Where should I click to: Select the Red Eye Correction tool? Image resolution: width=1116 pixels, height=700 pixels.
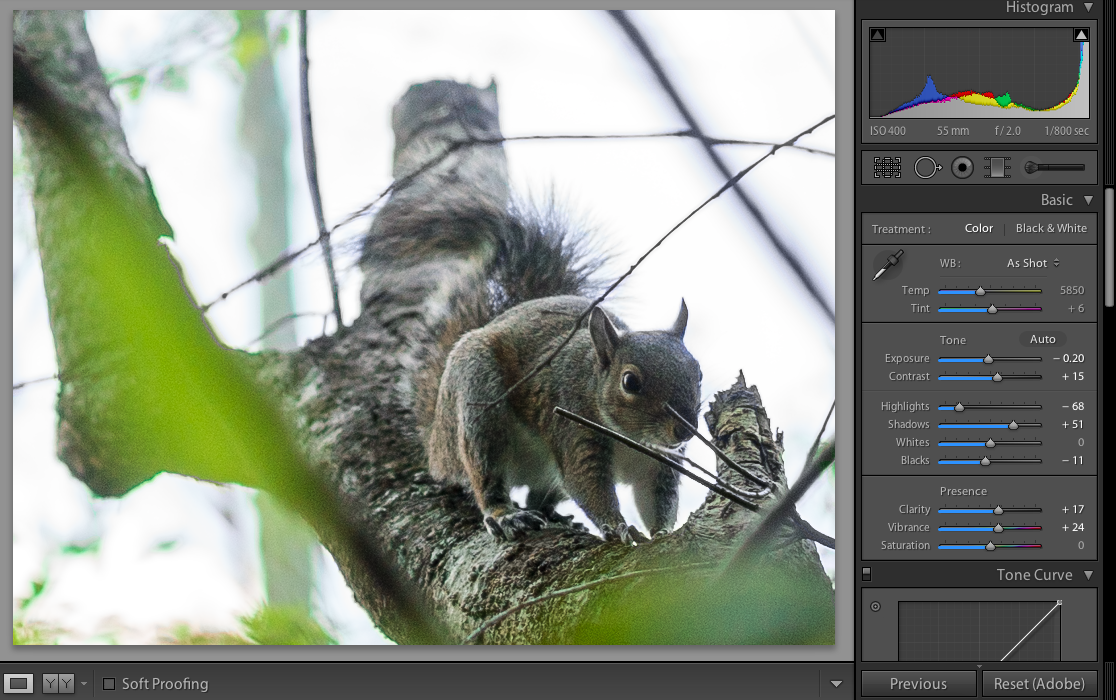[x=962, y=168]
